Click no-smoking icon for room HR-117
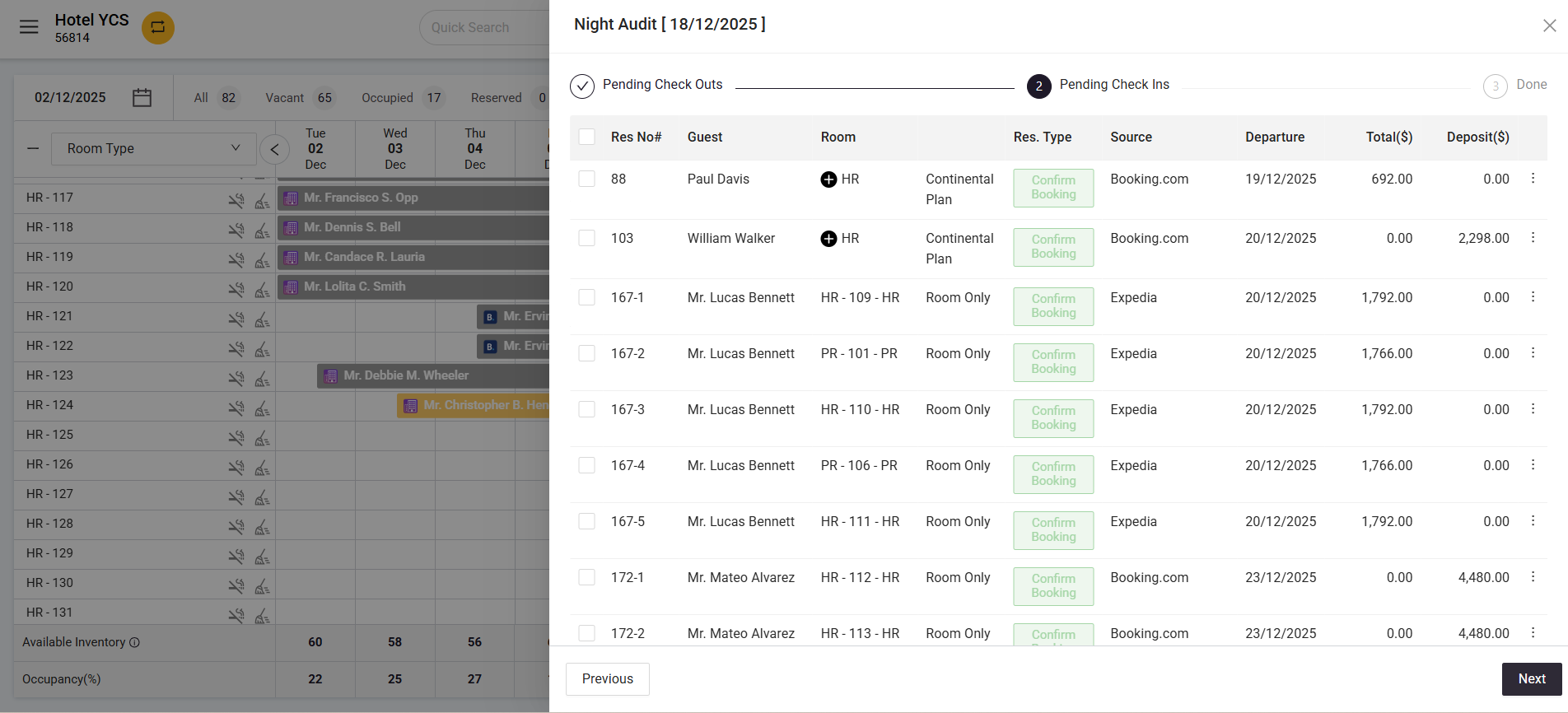 [x=236, y=200]
